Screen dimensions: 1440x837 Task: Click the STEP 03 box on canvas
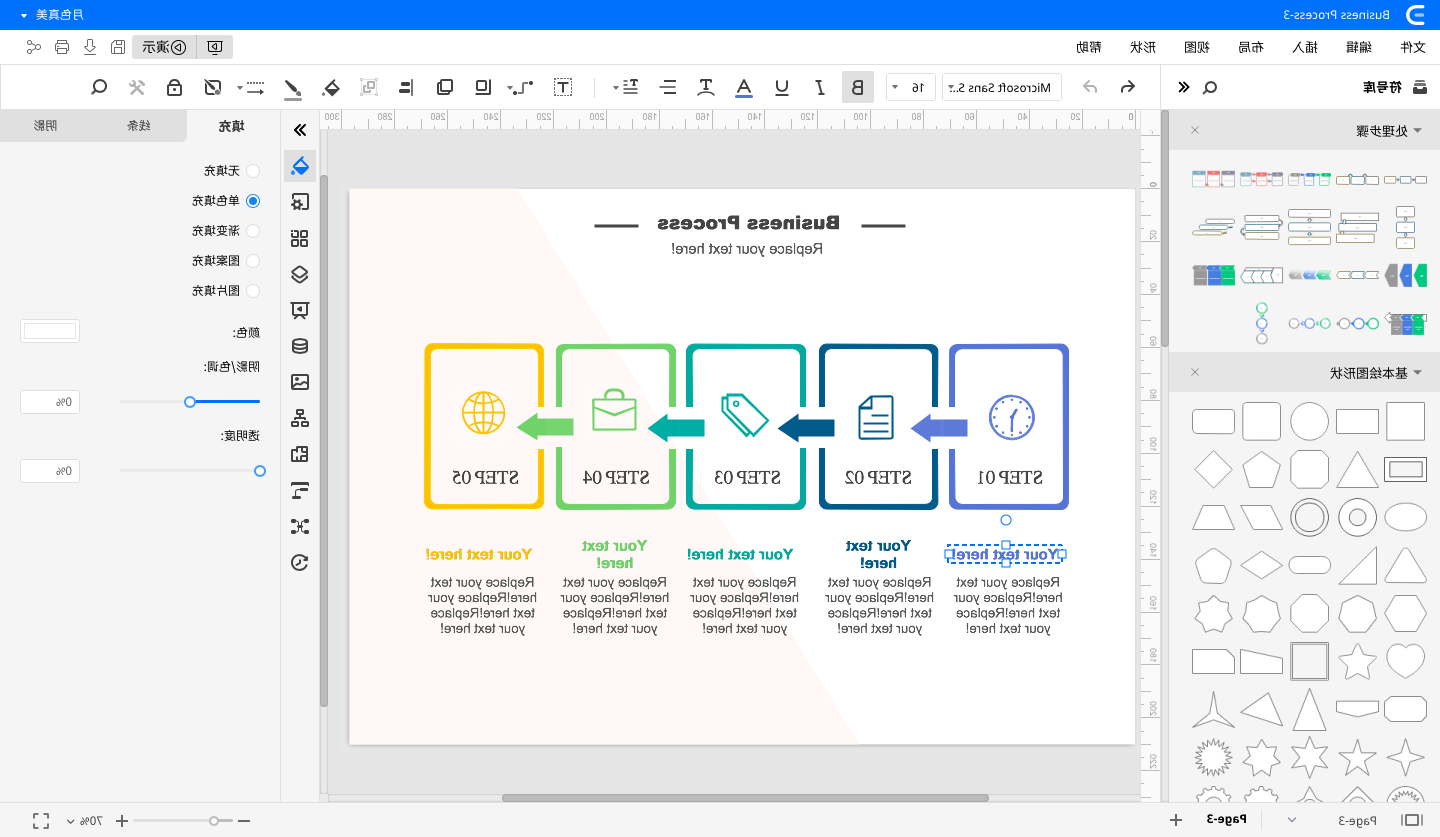click(746, 427)
